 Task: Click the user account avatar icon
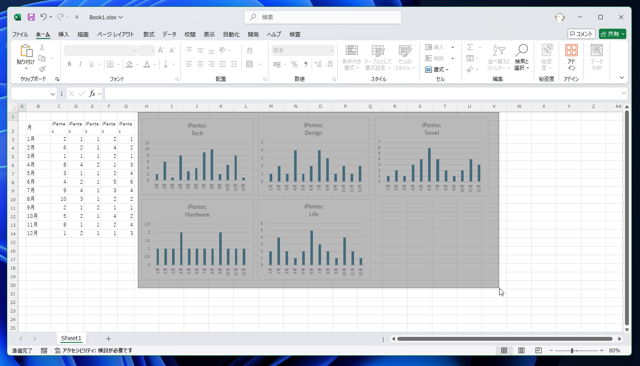point(560,17)
